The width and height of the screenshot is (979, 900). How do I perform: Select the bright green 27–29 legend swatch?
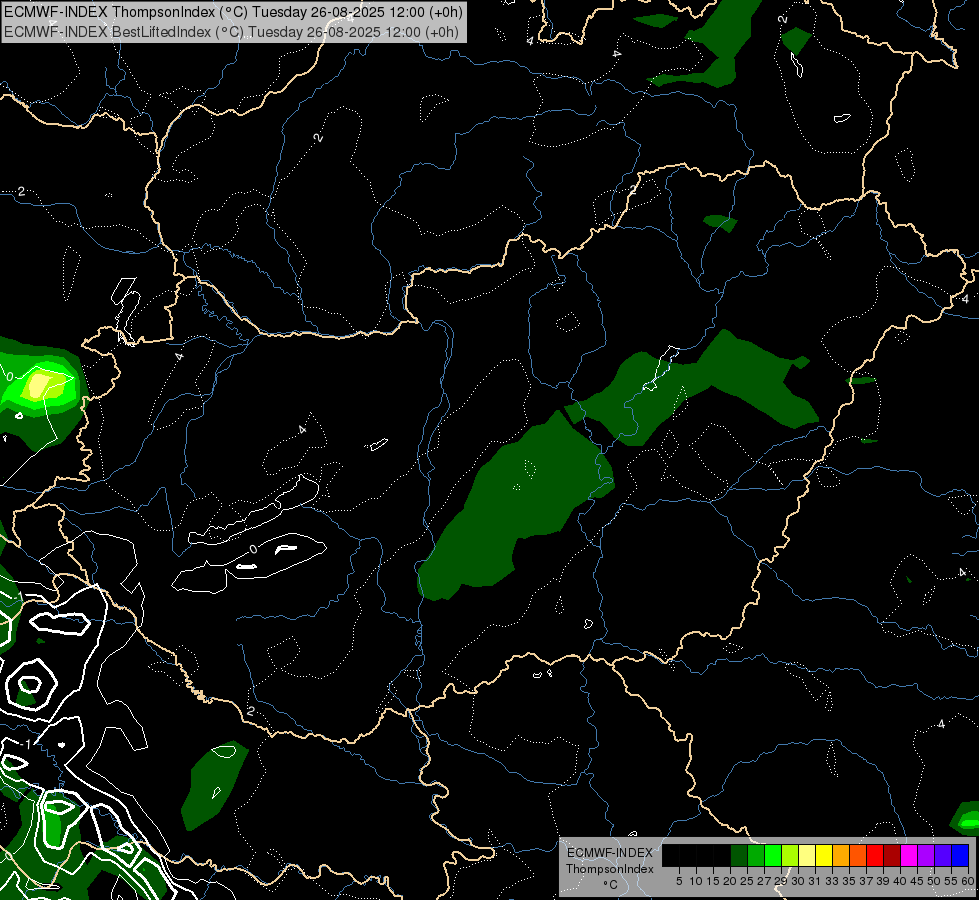(x=773, y=855)
